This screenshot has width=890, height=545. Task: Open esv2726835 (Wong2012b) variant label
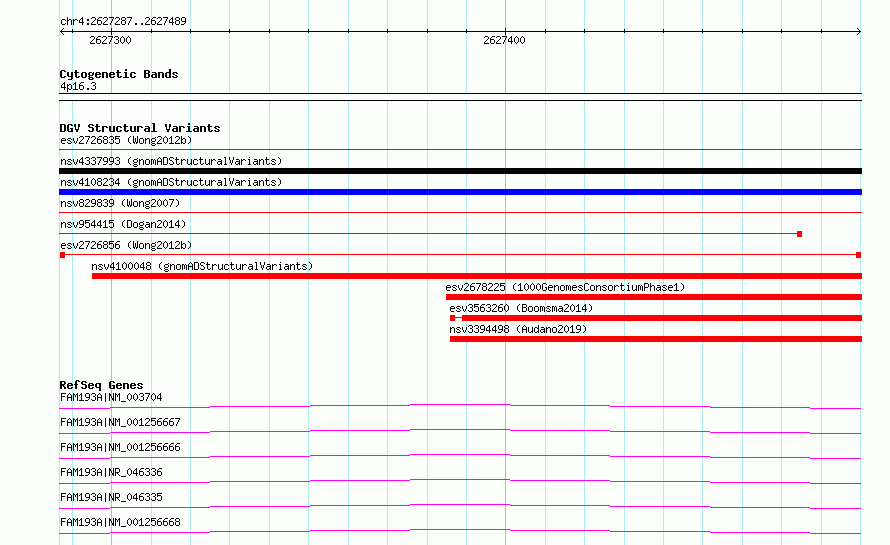click(126, 140)
